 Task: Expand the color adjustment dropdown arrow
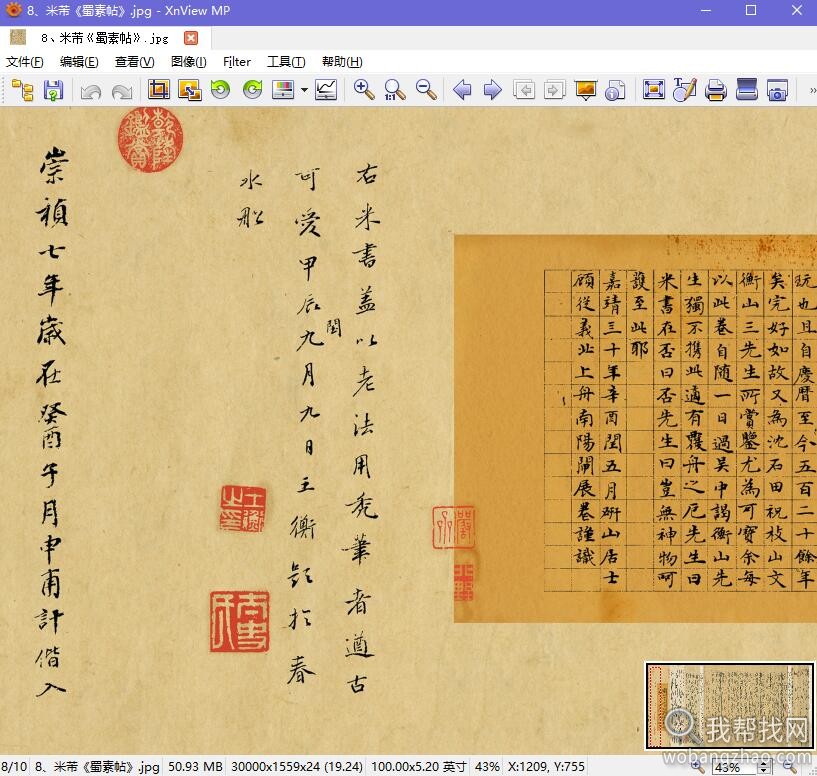(x=304, y=90)
